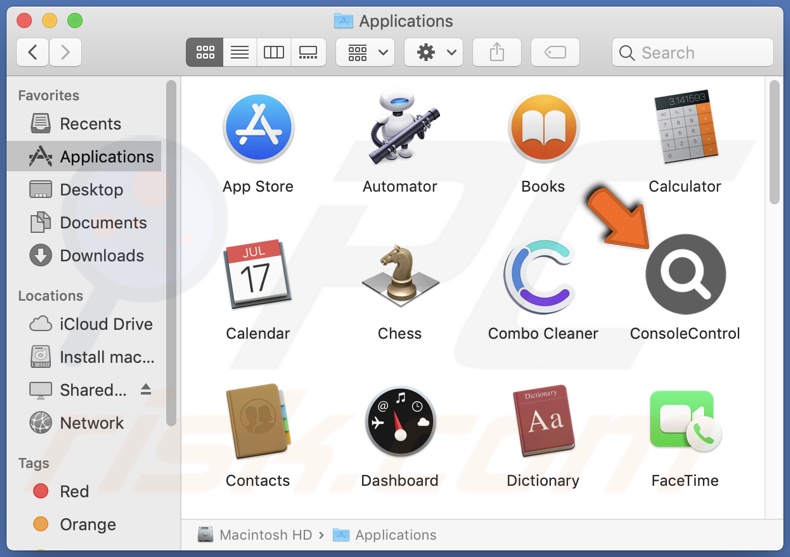Select the Calculator app icon
Image resolution: width=790 pixels, height=557 pixels.
[685, 127]
